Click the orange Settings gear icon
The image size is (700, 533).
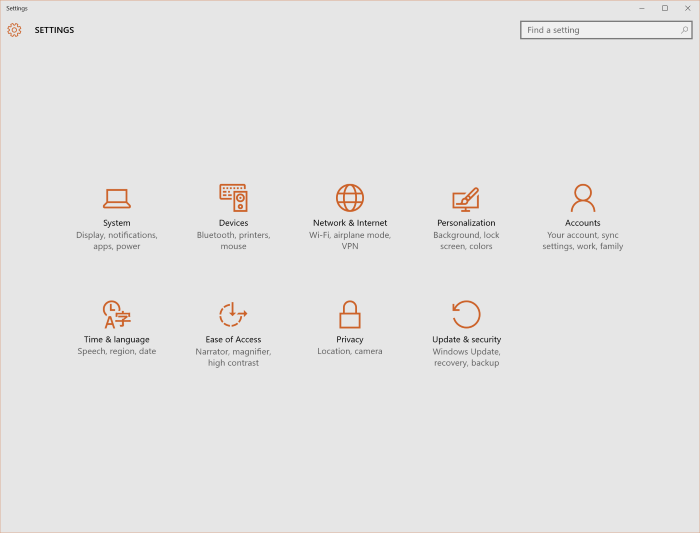[14, 30]
